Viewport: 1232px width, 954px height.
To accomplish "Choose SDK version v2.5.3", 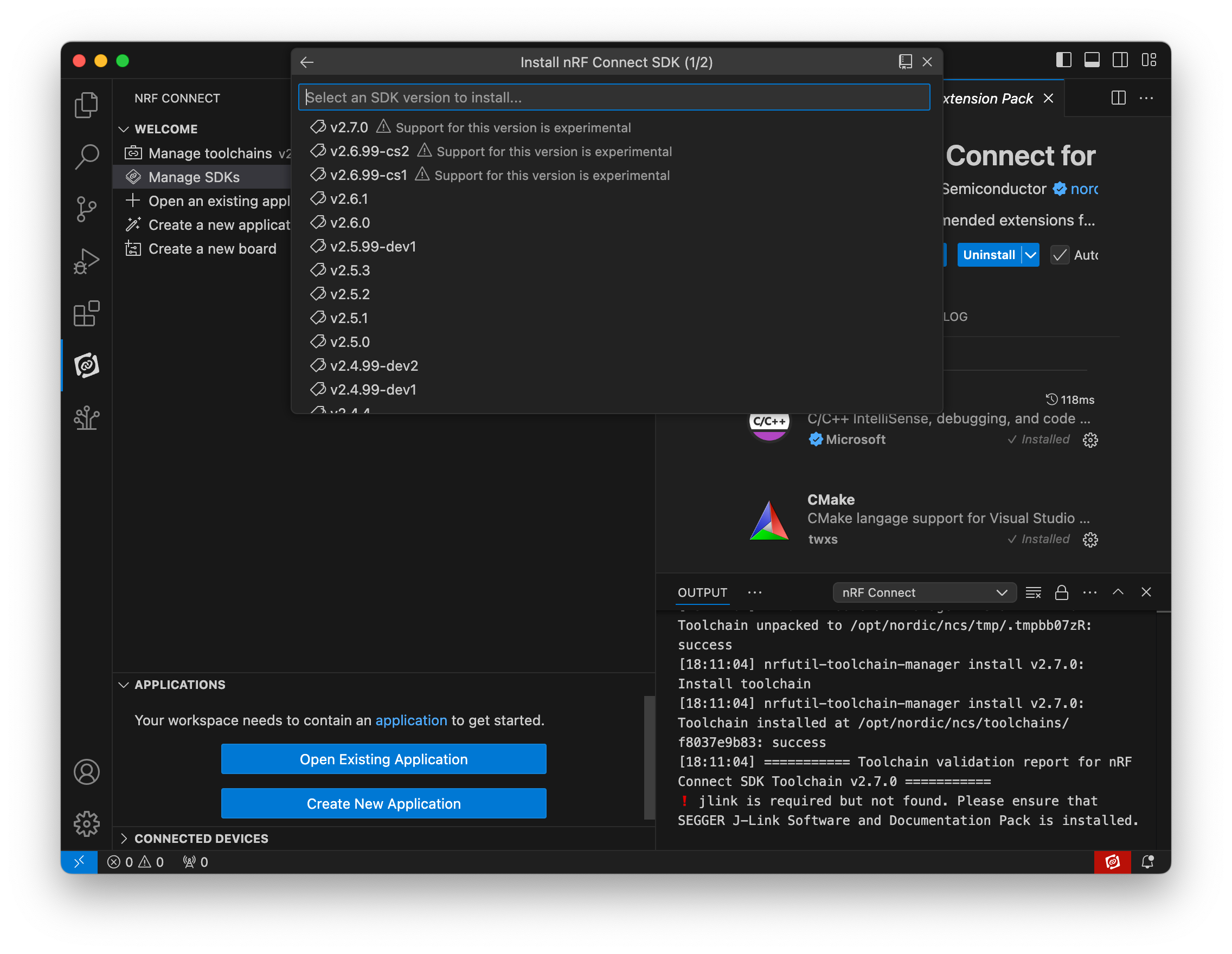I will click(616, 270).
